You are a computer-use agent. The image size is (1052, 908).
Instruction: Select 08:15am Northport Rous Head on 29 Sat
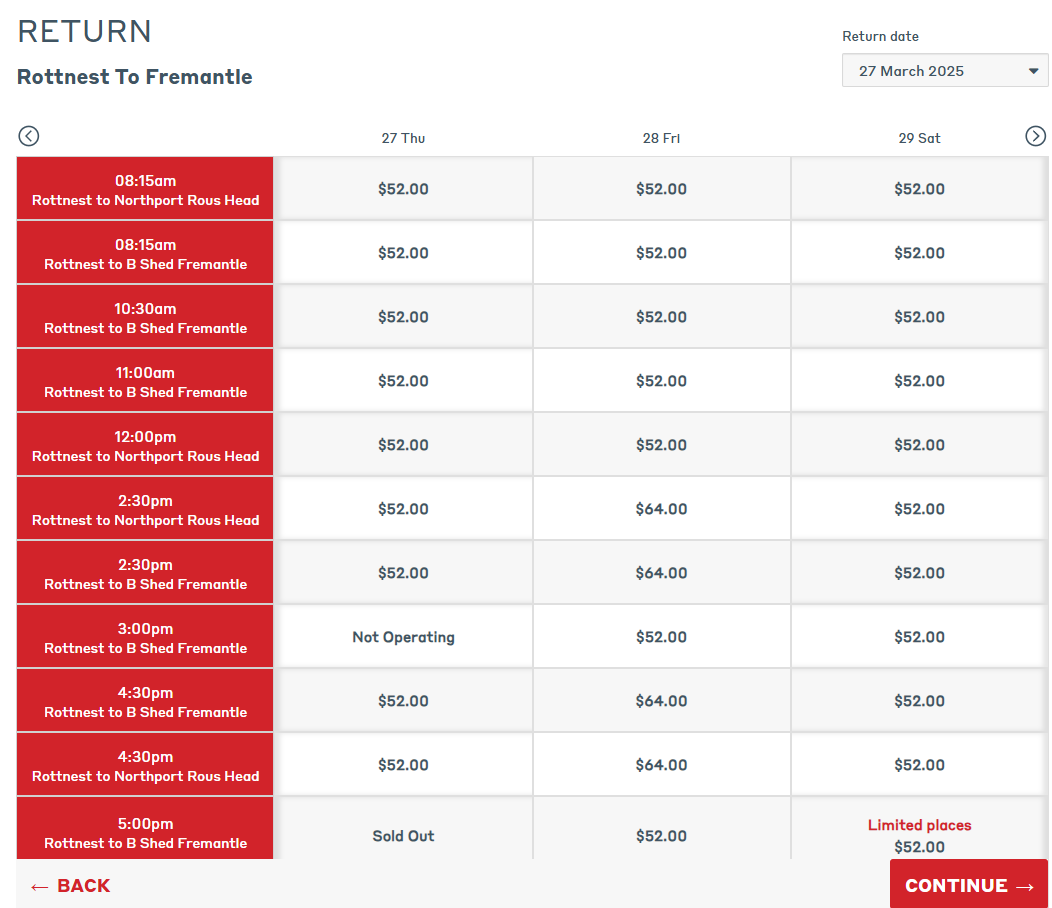[919, 189]
